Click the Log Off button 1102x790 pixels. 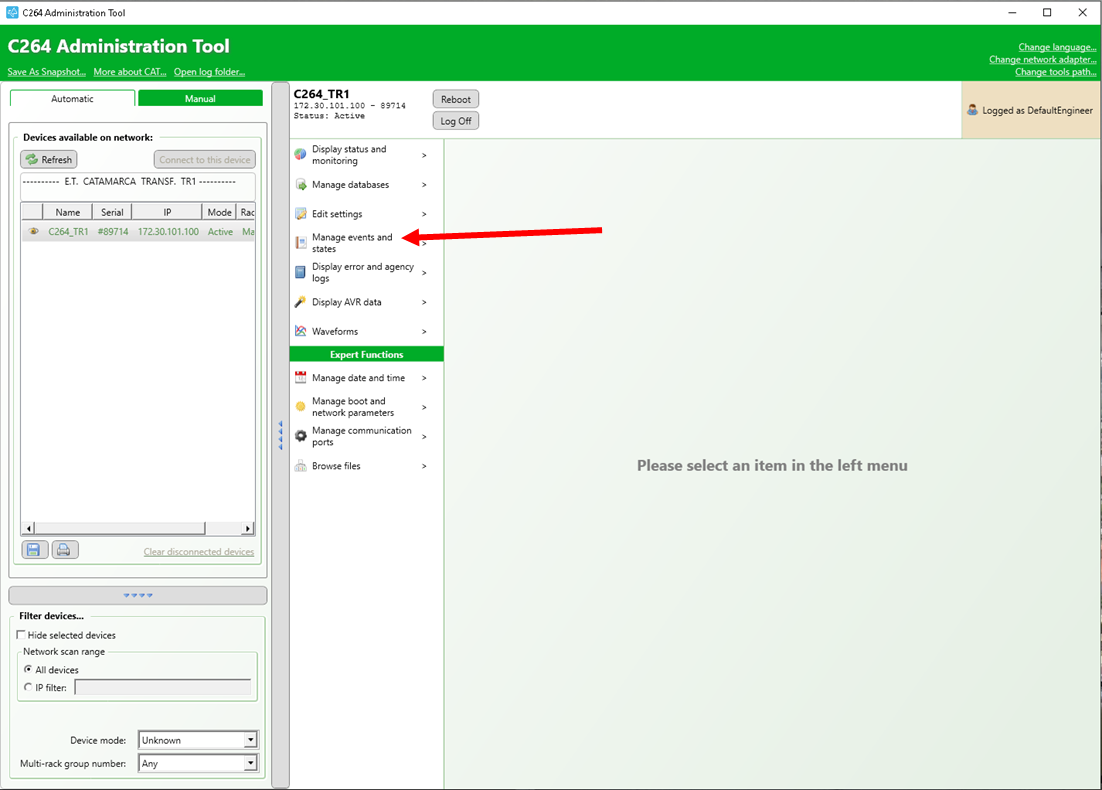(456, 121)
